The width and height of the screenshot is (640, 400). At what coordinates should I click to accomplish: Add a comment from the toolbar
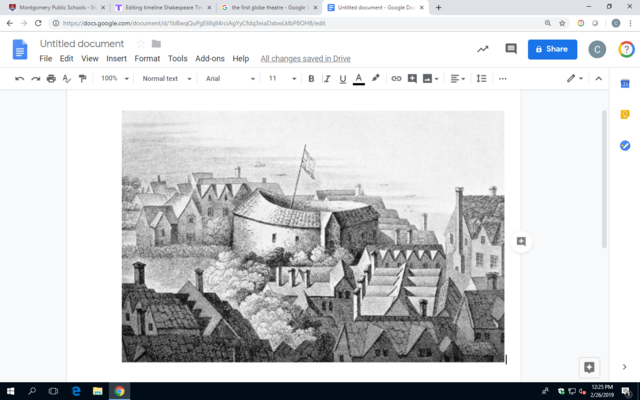pyautogui.click(x=412, y=78)
